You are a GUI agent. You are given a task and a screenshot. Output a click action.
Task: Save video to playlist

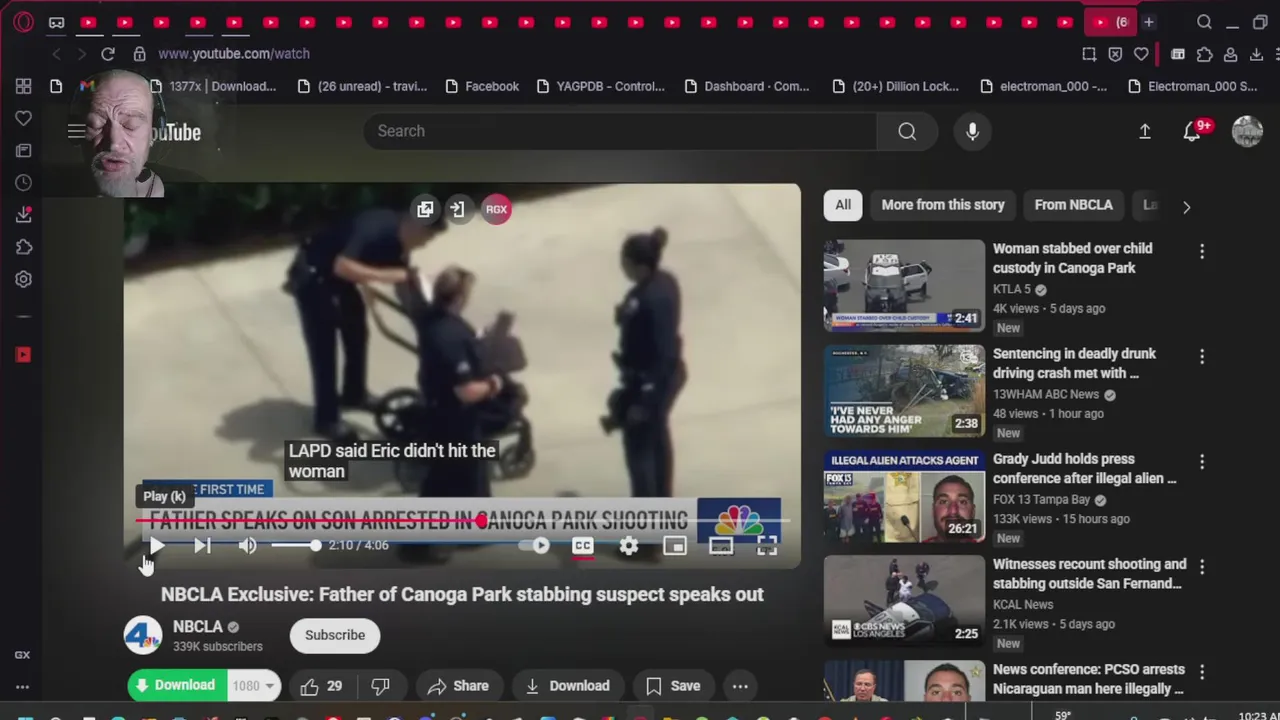[x=672, y=686]
